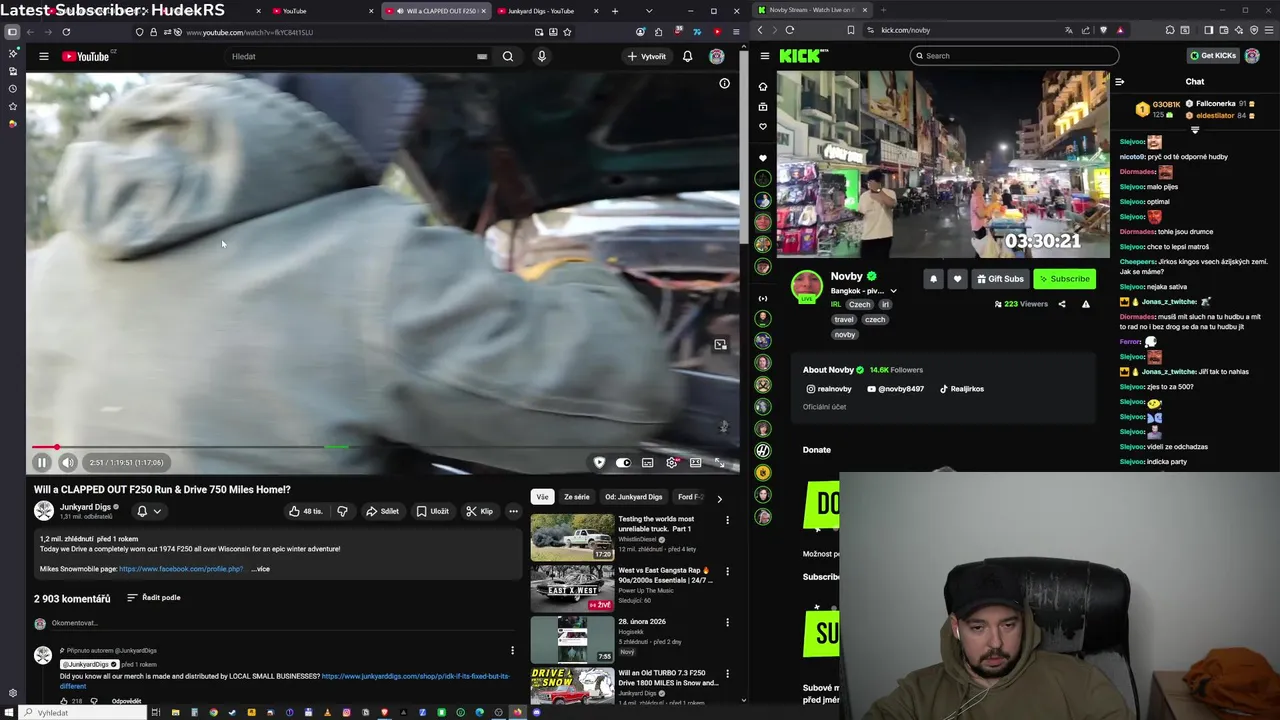Screen dimensions: 1280x720
Task: Click the Gift Subs button
Action: pyautogui.click(x=1000, y=279)
